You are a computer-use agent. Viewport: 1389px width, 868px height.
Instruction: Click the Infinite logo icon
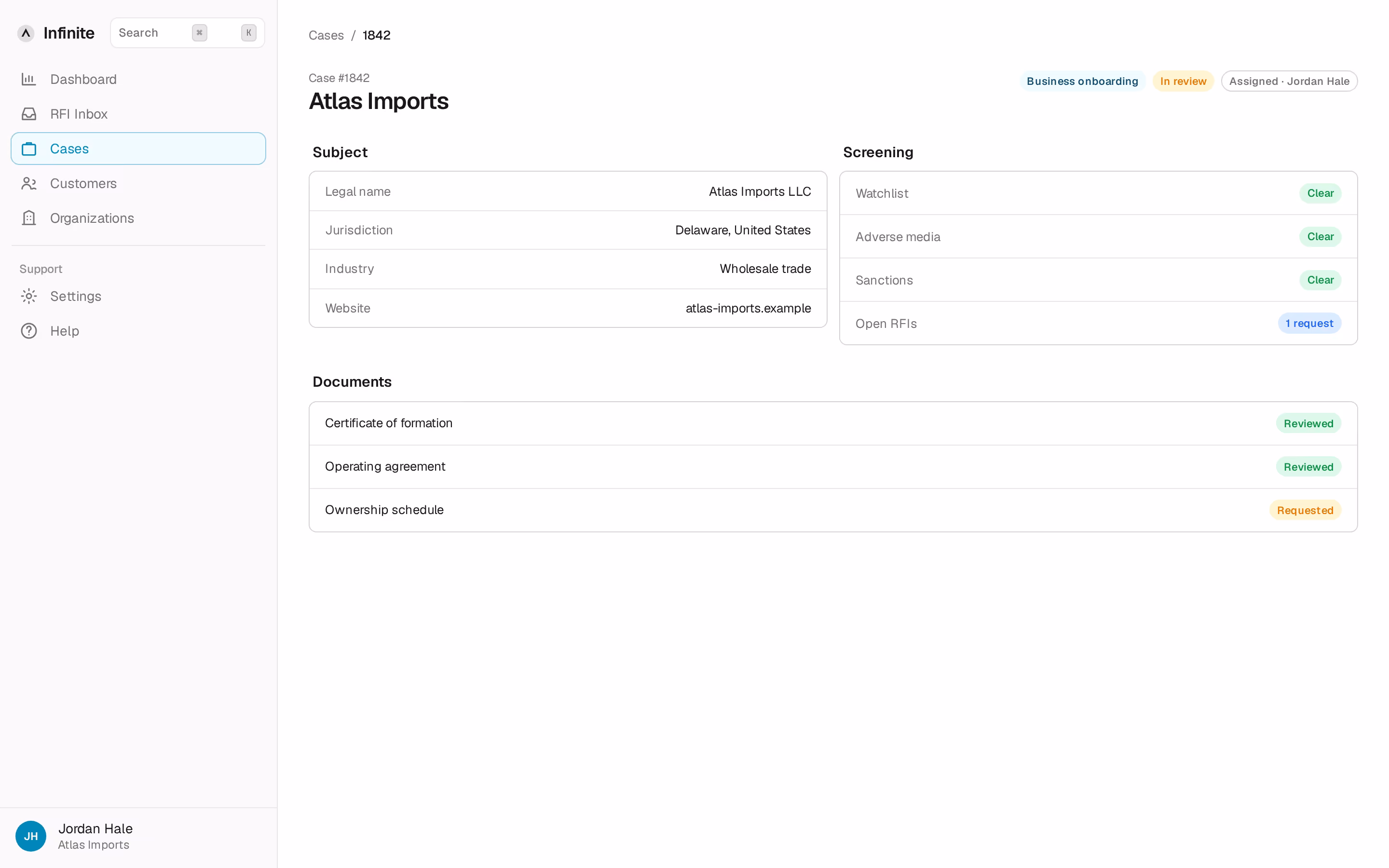pos(26,33)
